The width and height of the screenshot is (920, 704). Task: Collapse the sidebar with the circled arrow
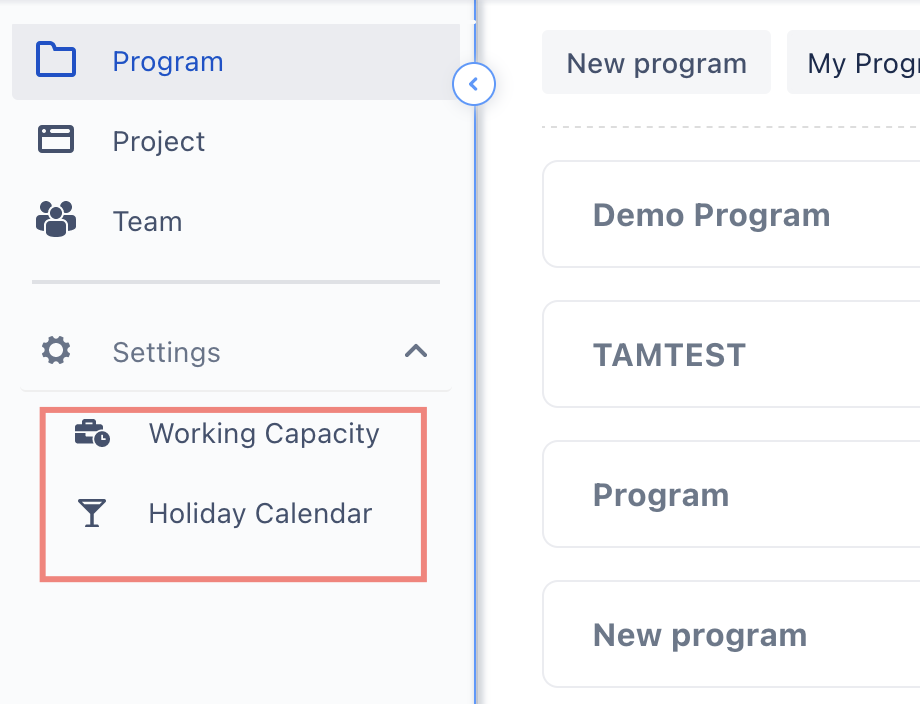[473, 85]
